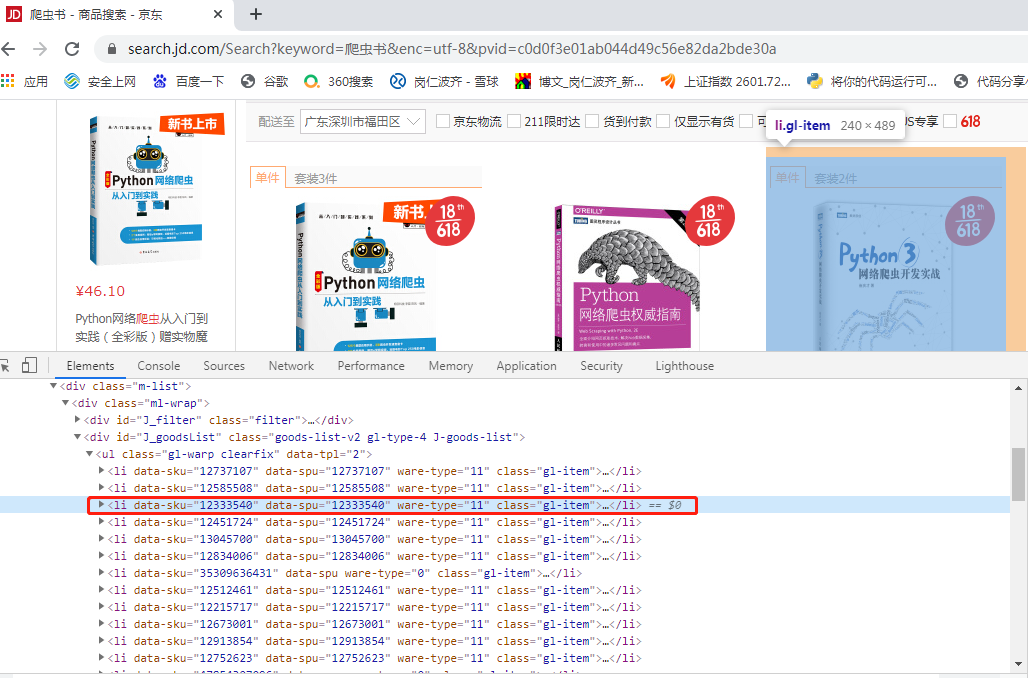Open the 应用 apps bookmark

(x=25, y=81)
